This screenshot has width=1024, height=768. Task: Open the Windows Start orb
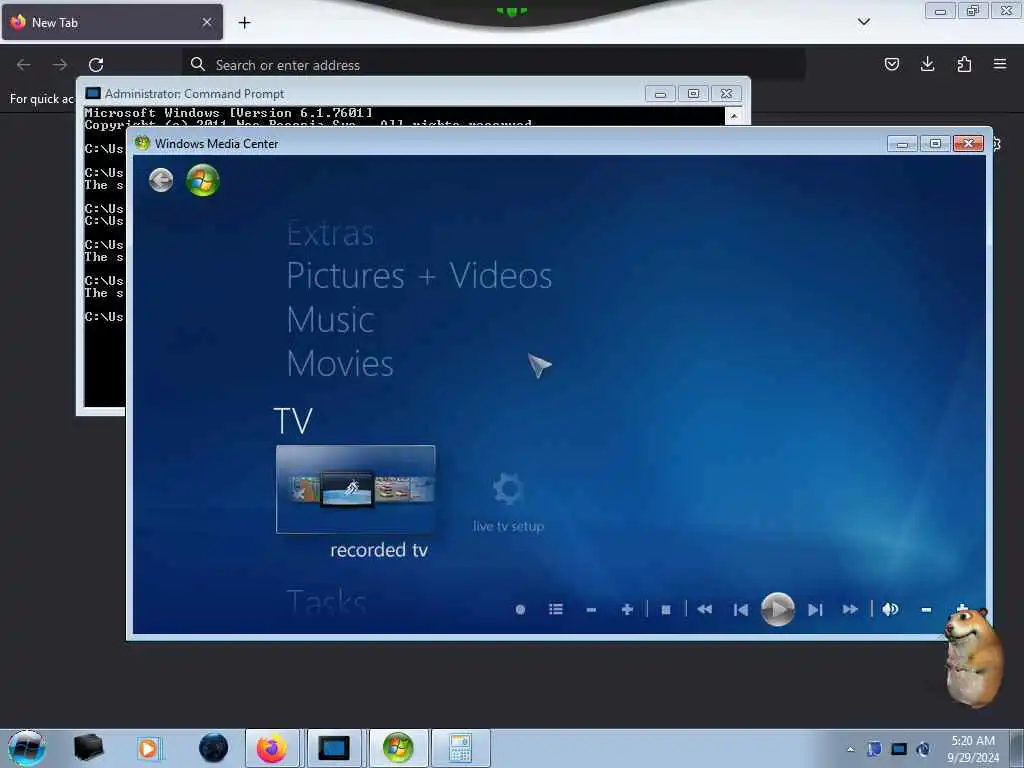pos(27,748)
